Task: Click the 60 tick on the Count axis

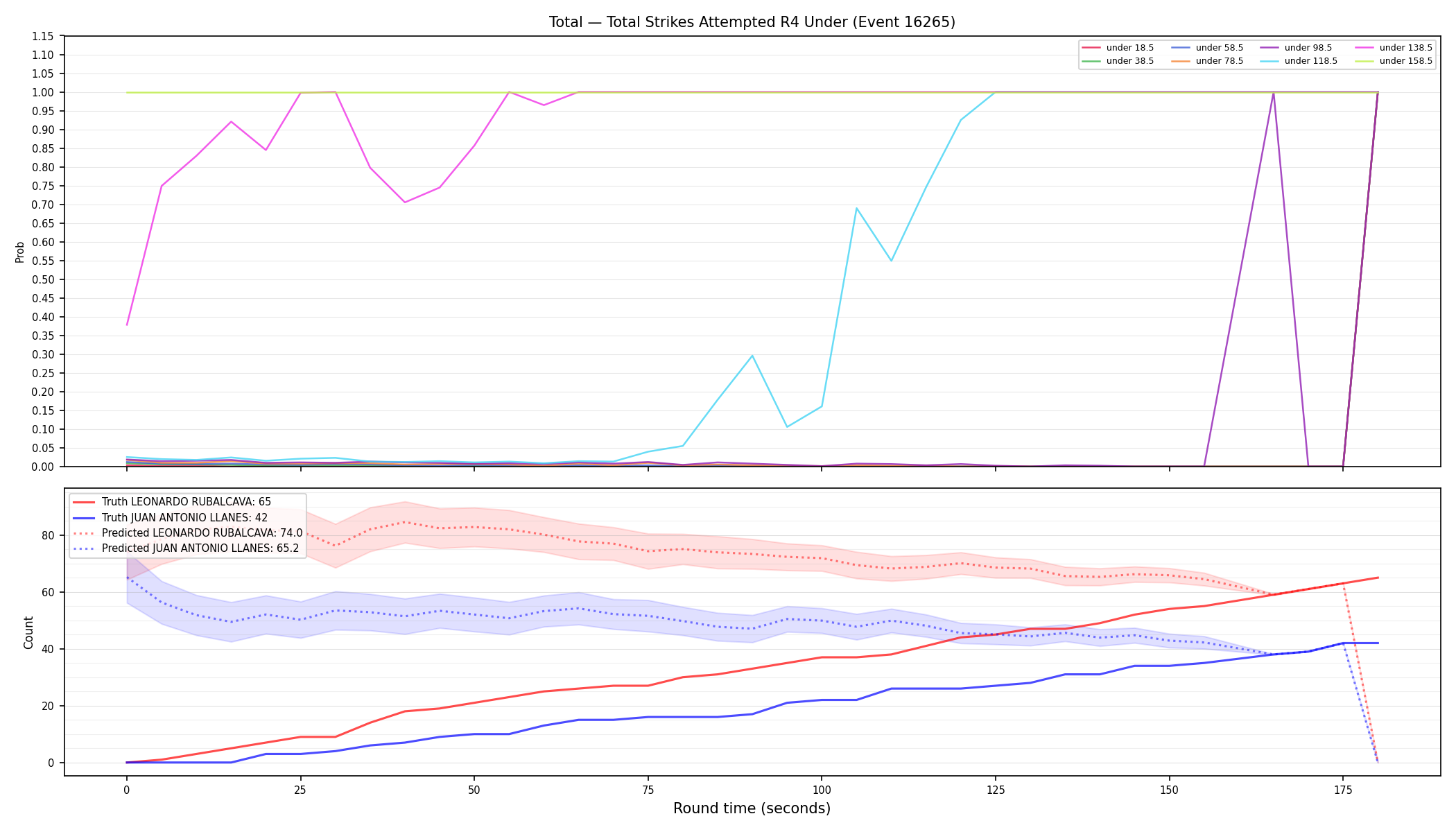Action: click(48, 593)
